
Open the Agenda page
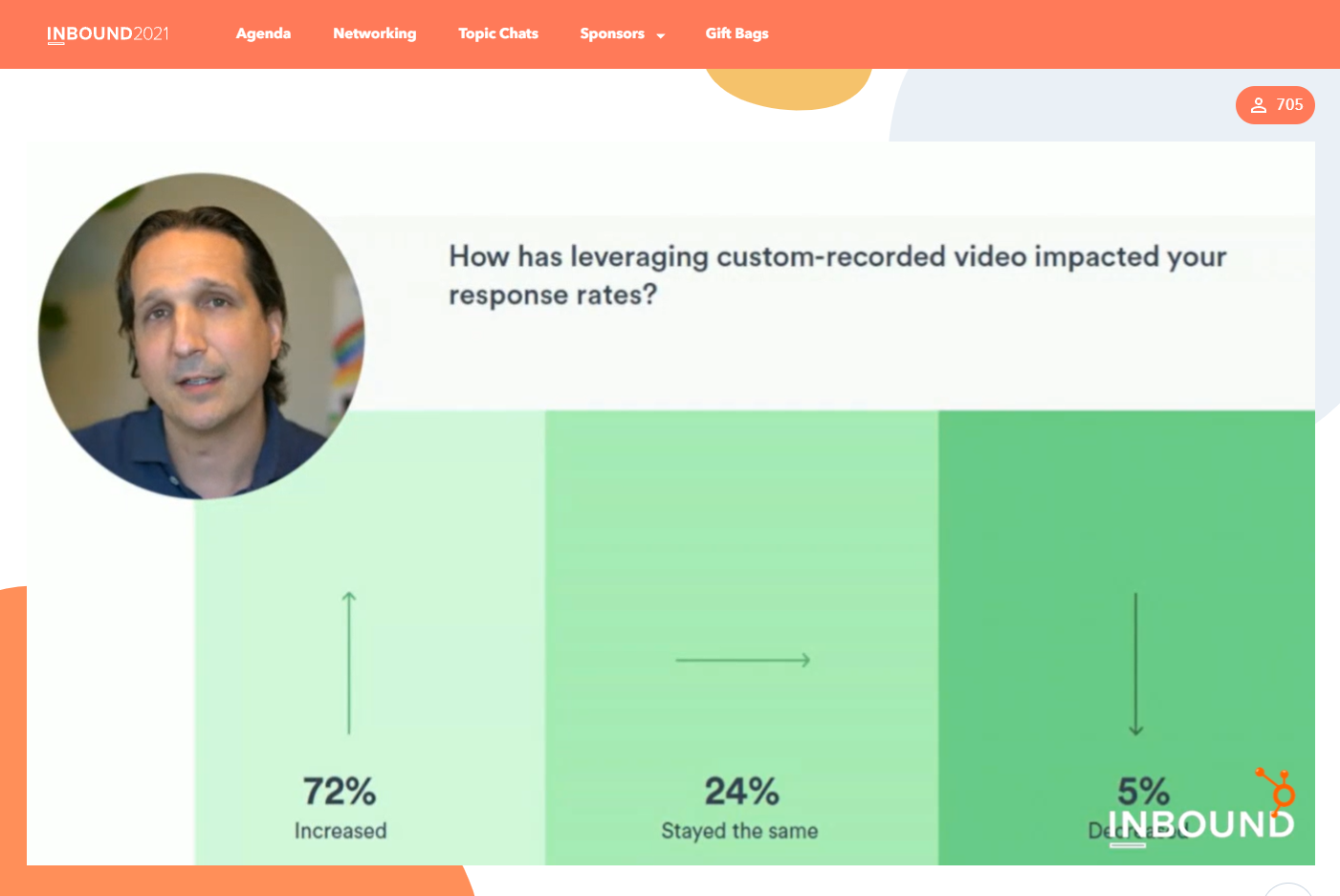pos(263,33)
